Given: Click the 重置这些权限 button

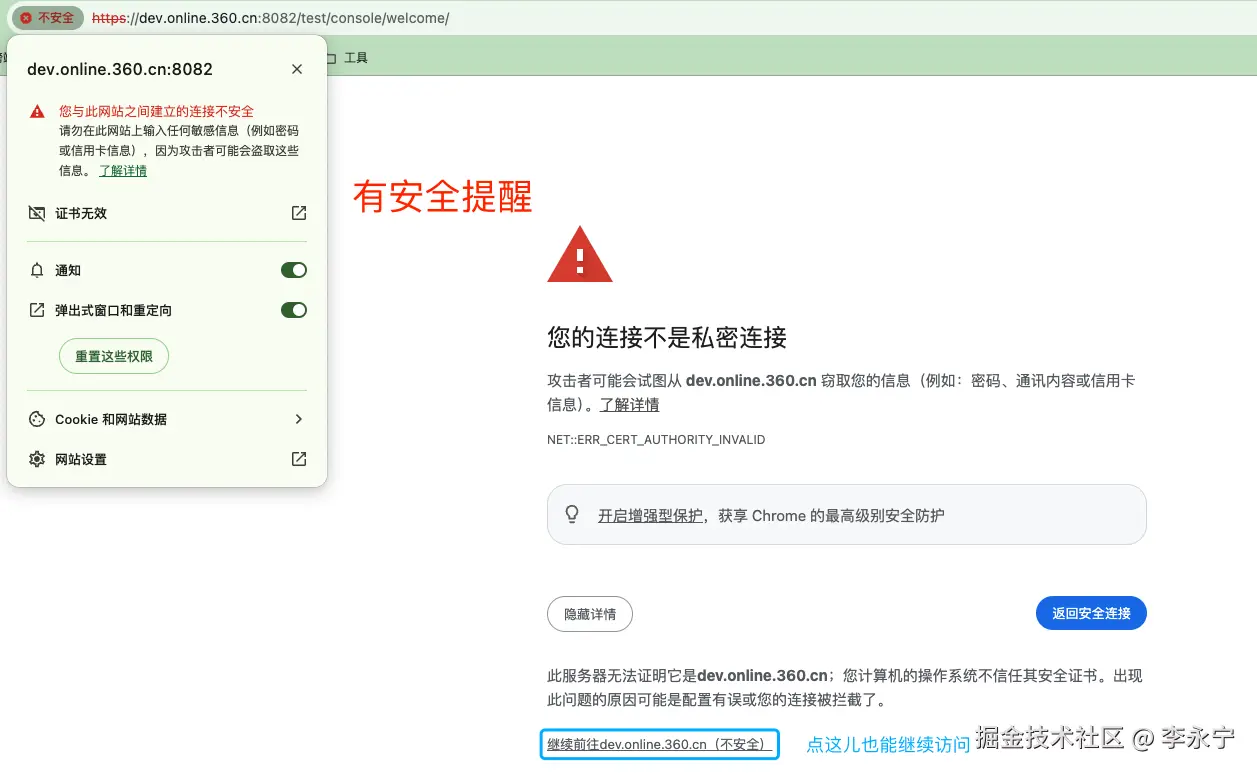Looking at the screenshot, I should pos(114,356).
